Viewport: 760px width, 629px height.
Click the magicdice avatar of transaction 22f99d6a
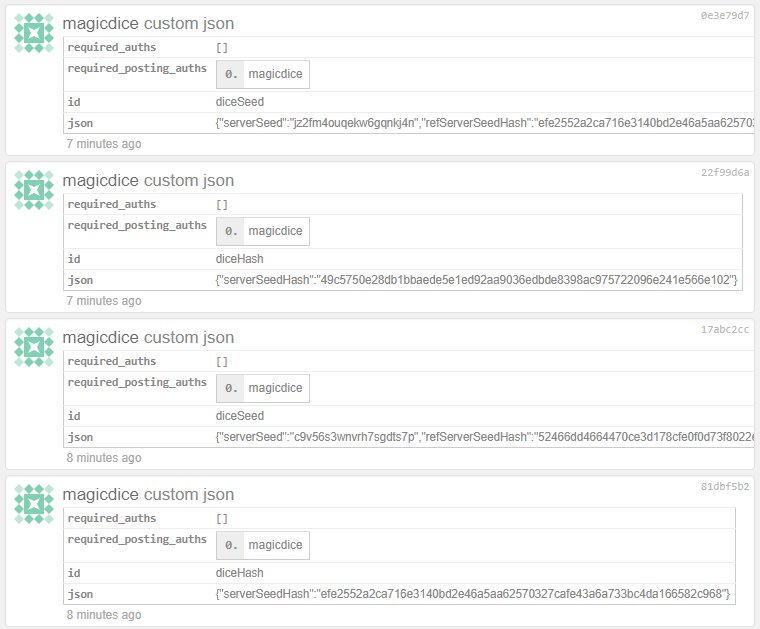click(34, 190)
